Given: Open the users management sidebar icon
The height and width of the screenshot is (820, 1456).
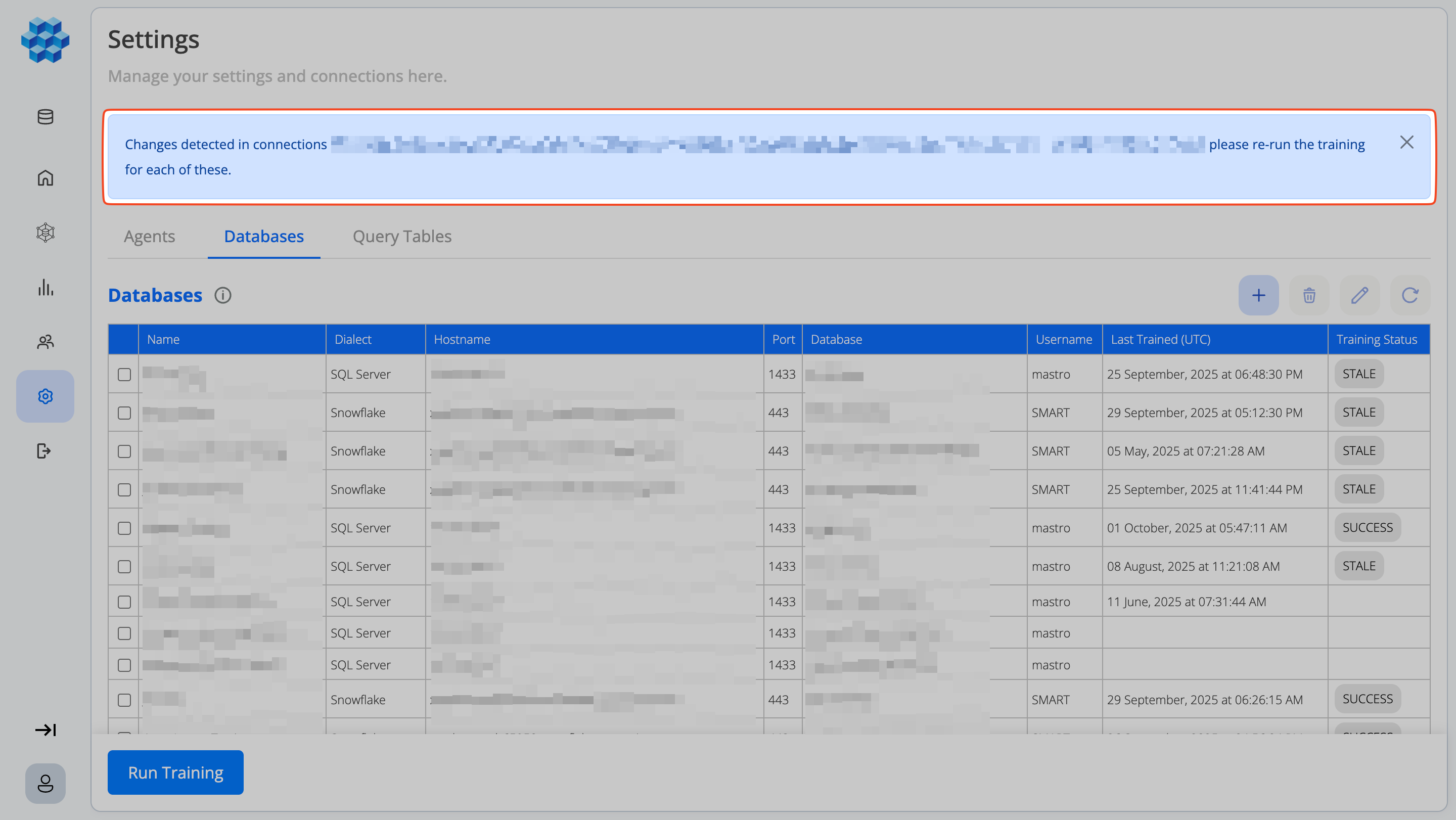Looking at the screenshot, I should [x=44, y=341].
